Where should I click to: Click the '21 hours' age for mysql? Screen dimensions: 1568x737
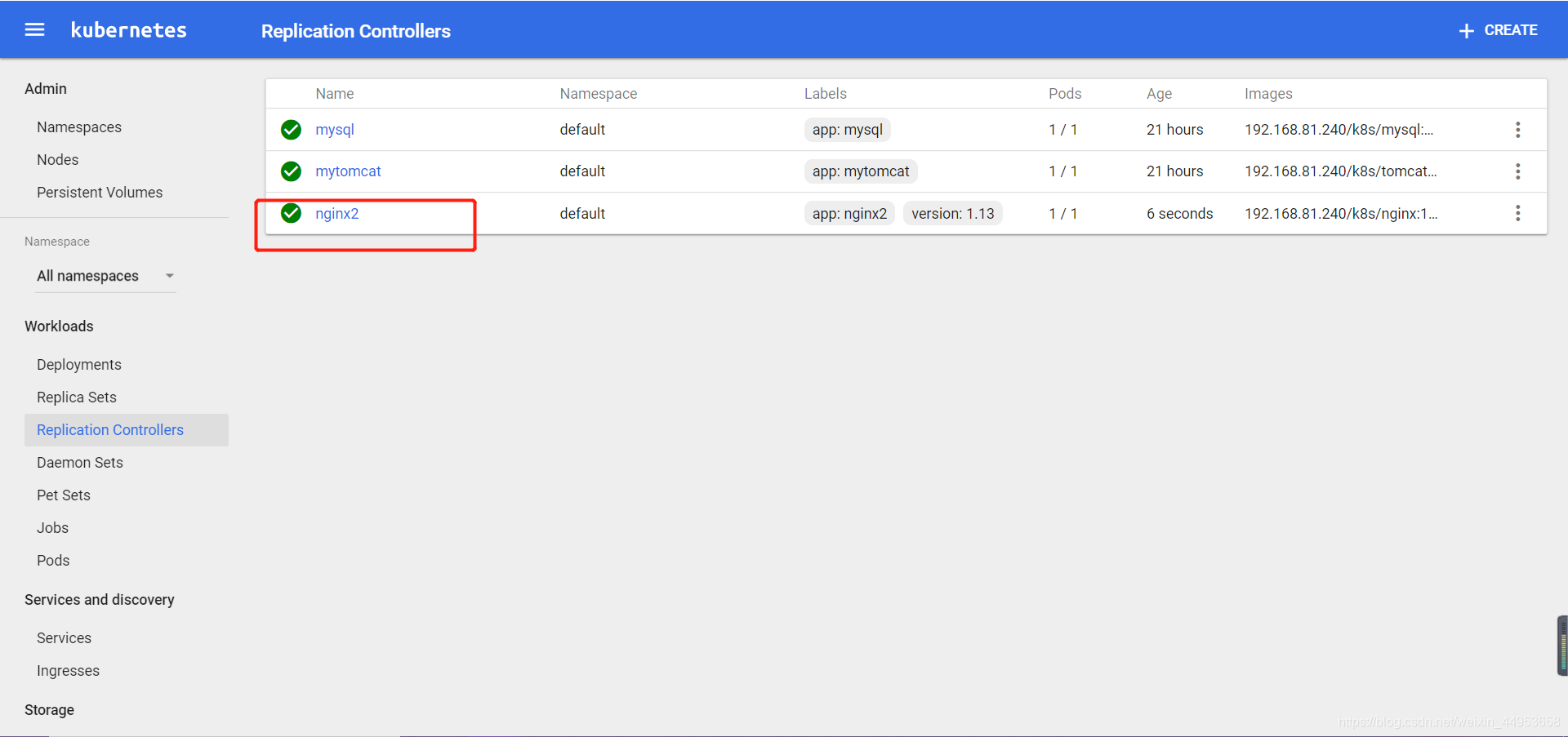pos(1174,130)
